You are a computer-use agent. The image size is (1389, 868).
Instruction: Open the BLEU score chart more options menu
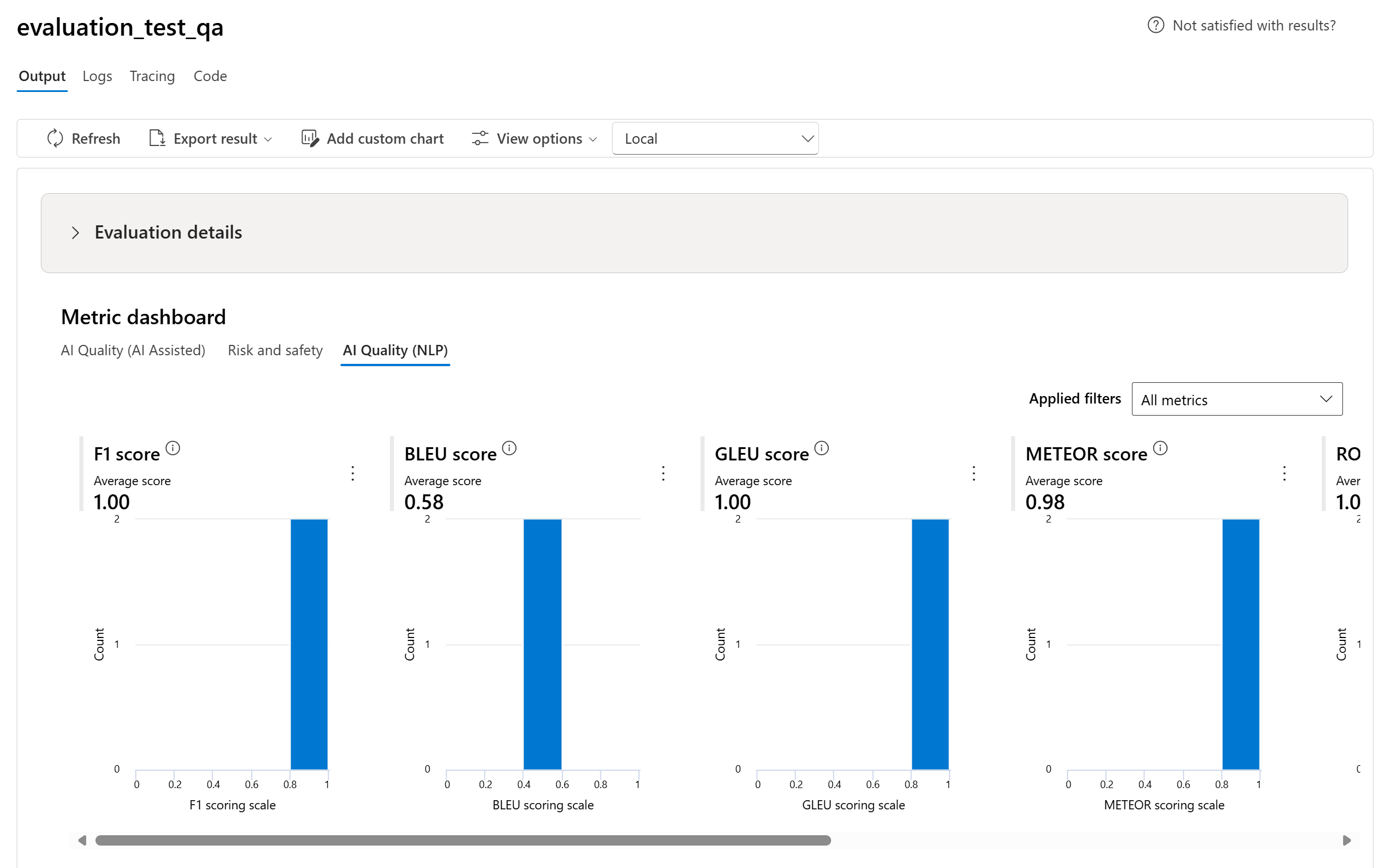click(x=663, y=473)
